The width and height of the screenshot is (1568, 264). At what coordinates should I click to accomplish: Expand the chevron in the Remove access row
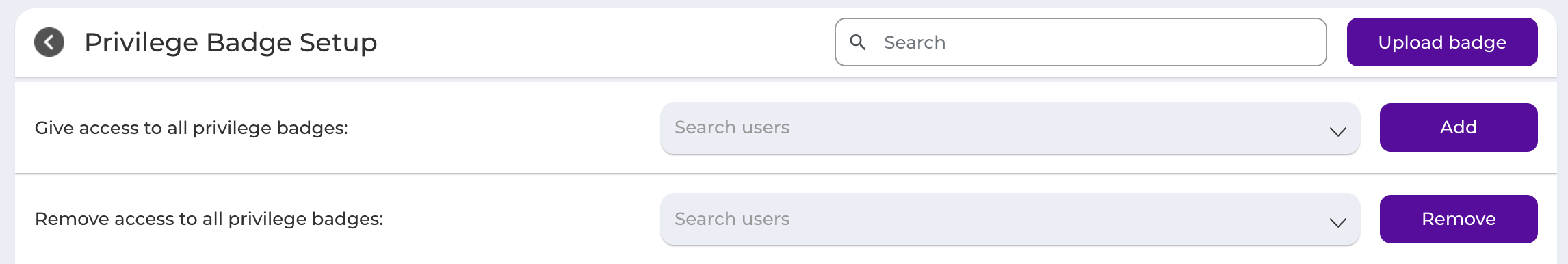pyautogui.click(x=1337, y=222)
